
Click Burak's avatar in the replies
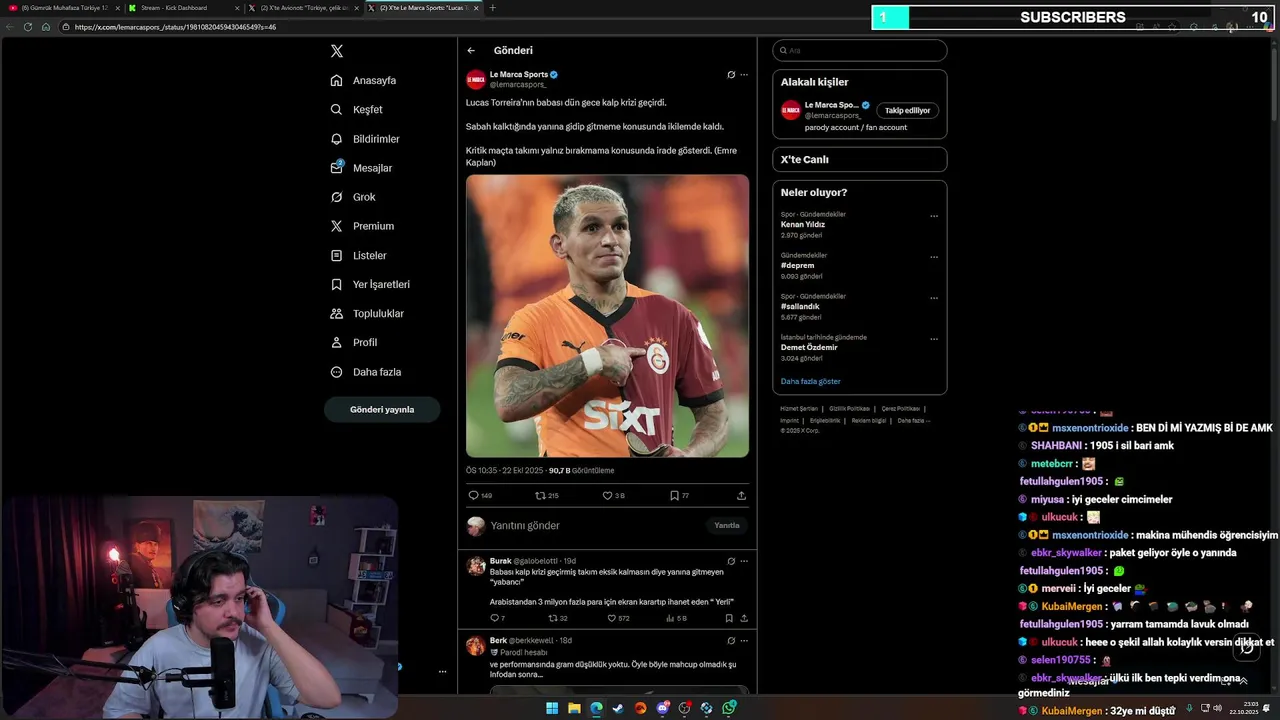pos(476,566)
